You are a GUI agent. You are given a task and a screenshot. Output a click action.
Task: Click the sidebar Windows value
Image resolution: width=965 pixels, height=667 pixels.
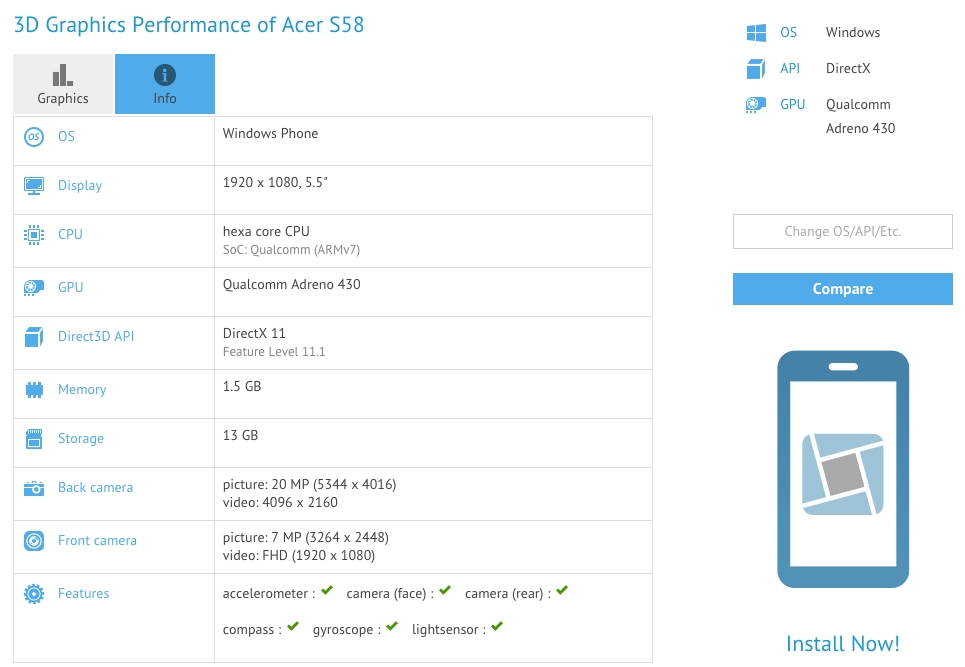[x=853, y=33]
